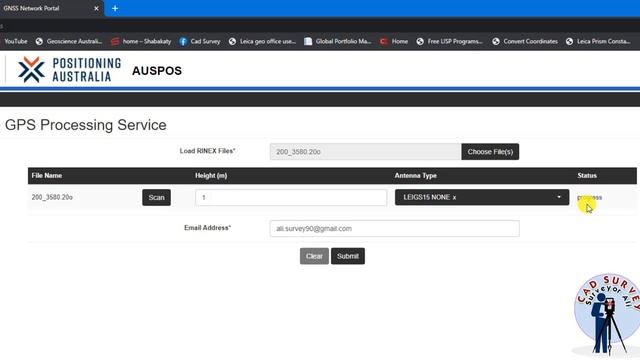The image size is (640, 360).
Task: Open Home bookmark with red icon
Action: (394, 41)
